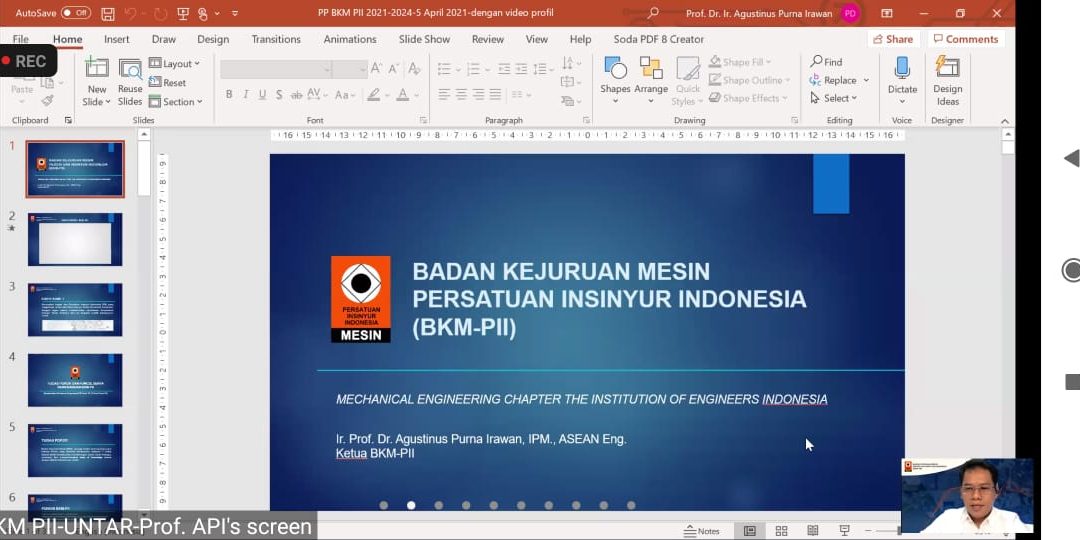Select slide 4 thumbnail

(75, 380)
